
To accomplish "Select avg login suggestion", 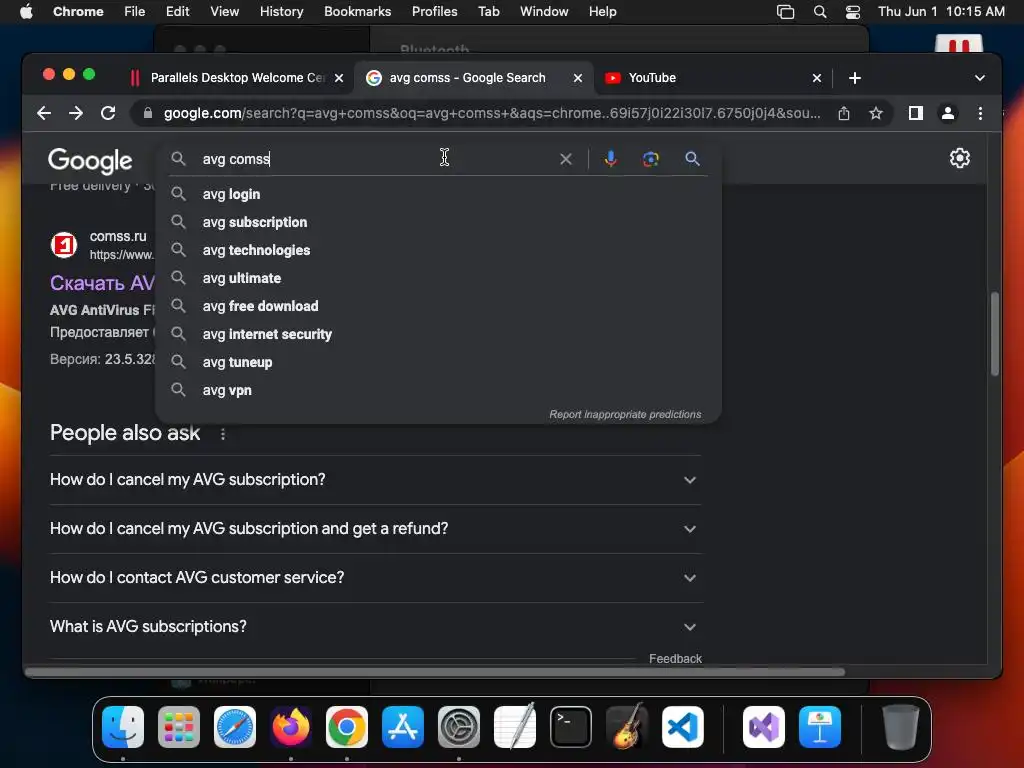I will click(x=438, y=194).
